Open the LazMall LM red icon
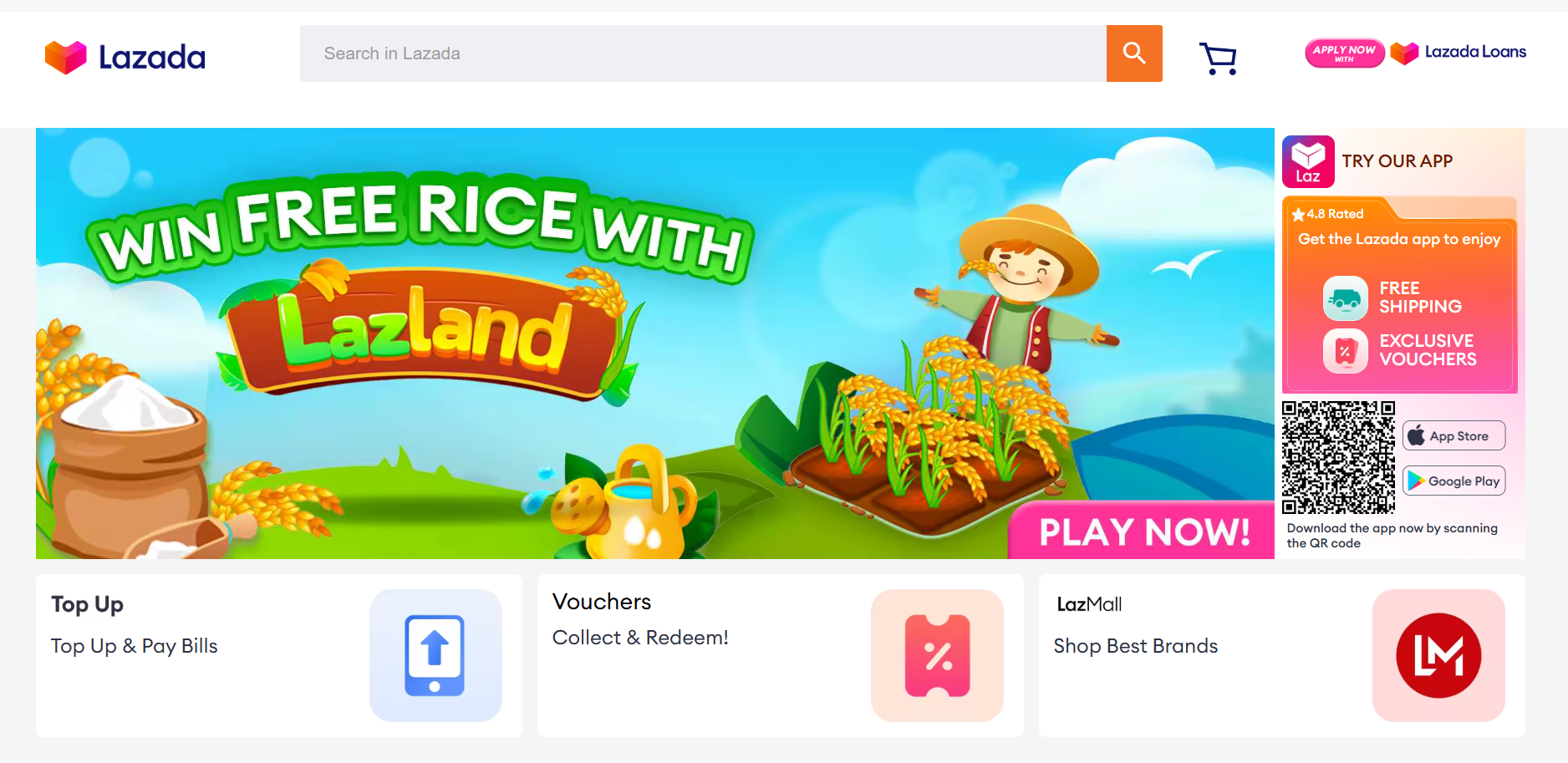This screenshot has height=763, width=1568. tap(1438, 655)
